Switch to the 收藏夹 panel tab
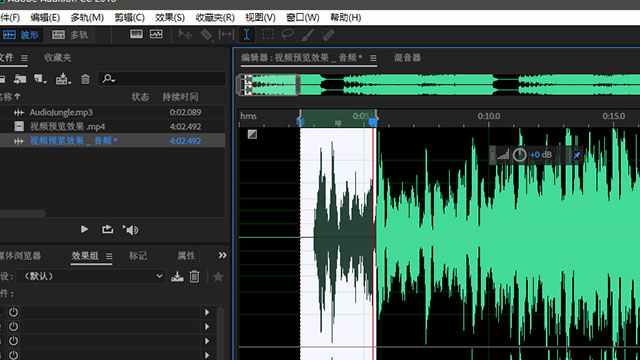 58,58
